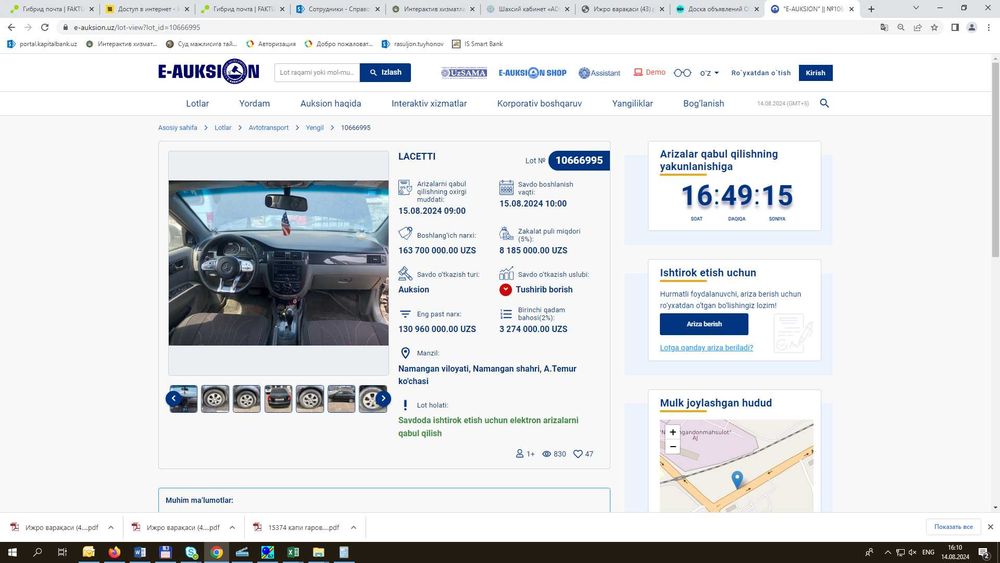Reload the page in Chrome
This screenshot has width=1000, height=563.
click(x=45, y=27)
